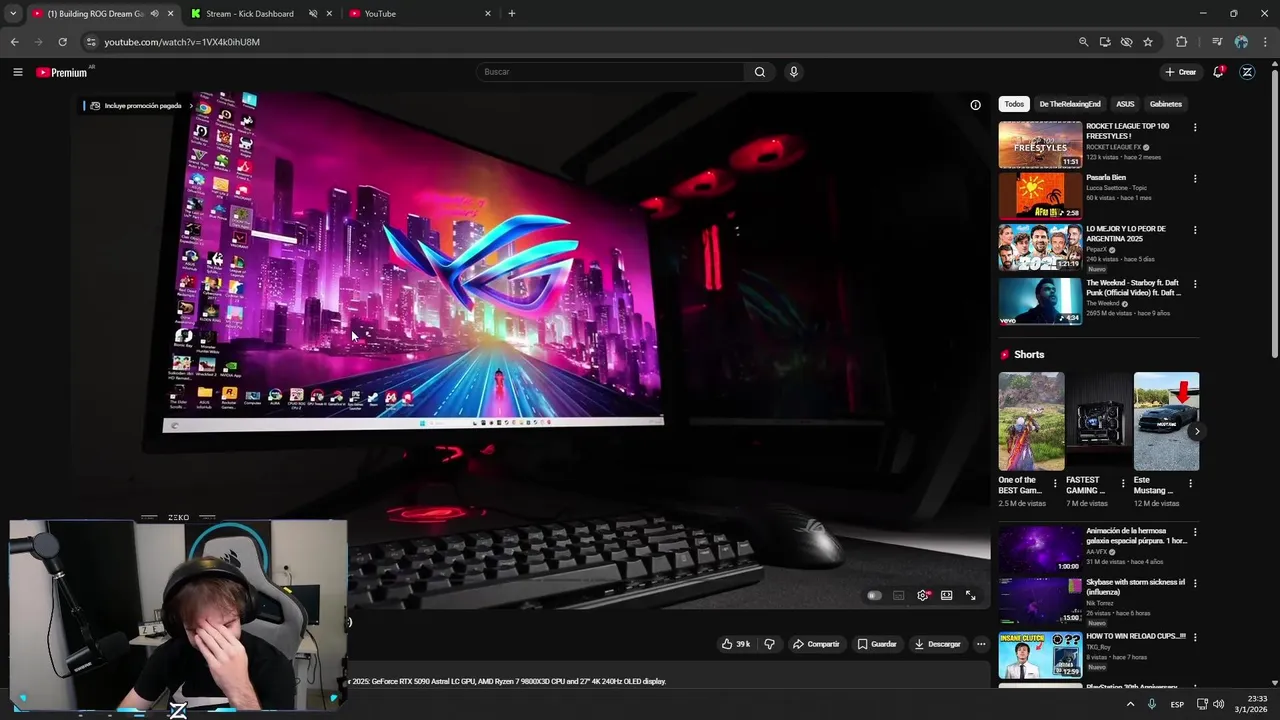Dislike the video

tap(769, 644)
